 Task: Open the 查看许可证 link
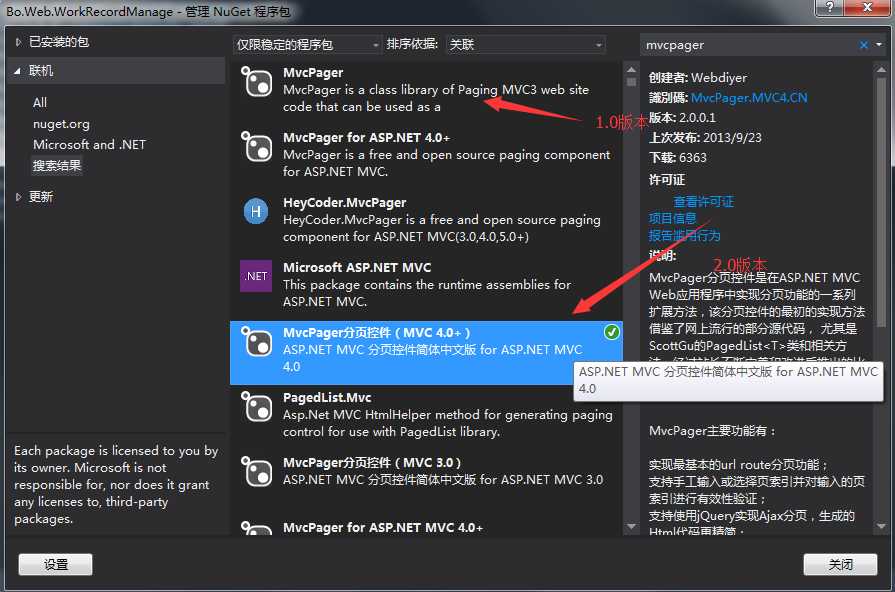pos(704,202)
